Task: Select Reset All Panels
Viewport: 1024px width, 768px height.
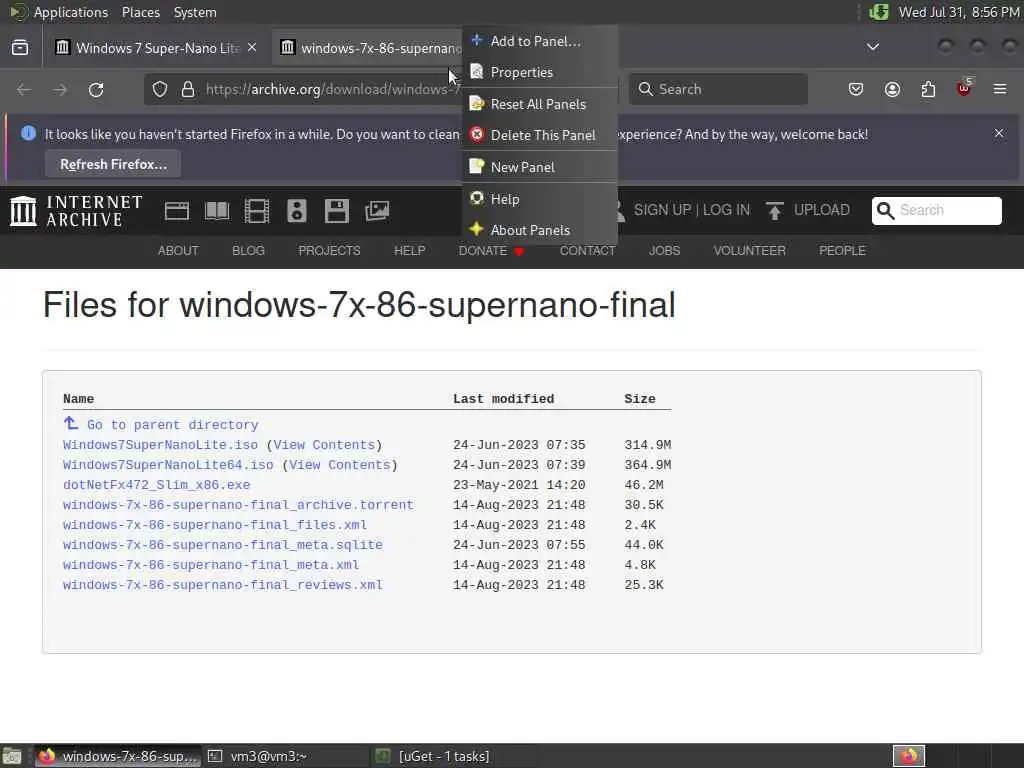Action: pos(539,104)
